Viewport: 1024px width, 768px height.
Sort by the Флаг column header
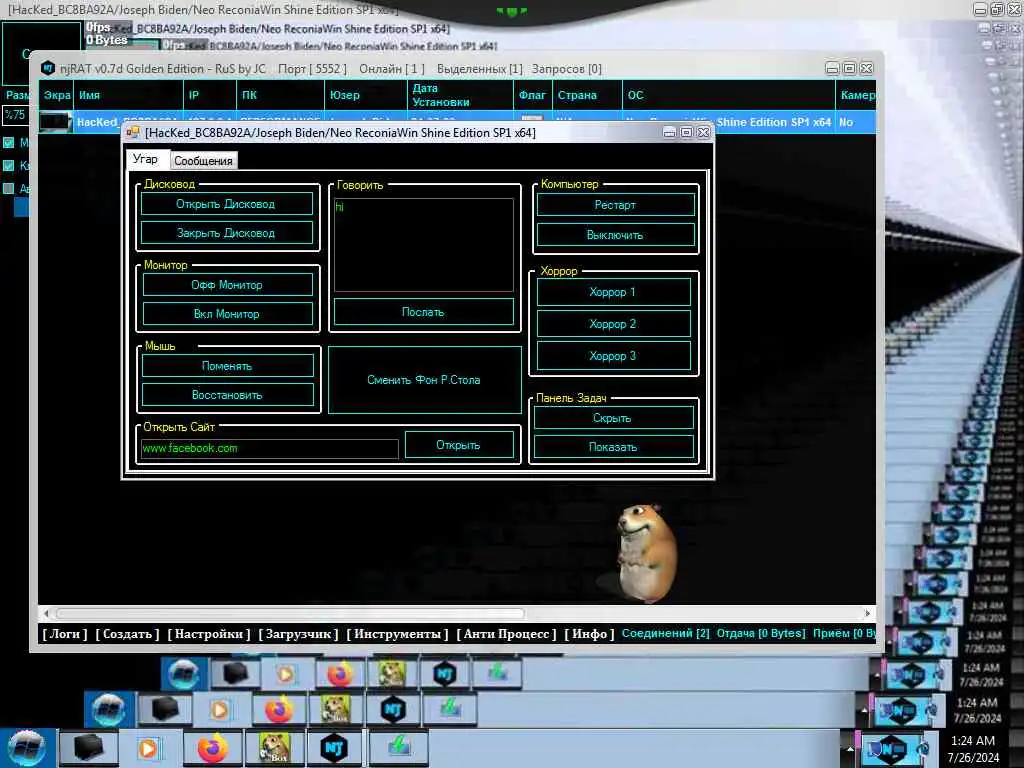[x=533, y=95]
